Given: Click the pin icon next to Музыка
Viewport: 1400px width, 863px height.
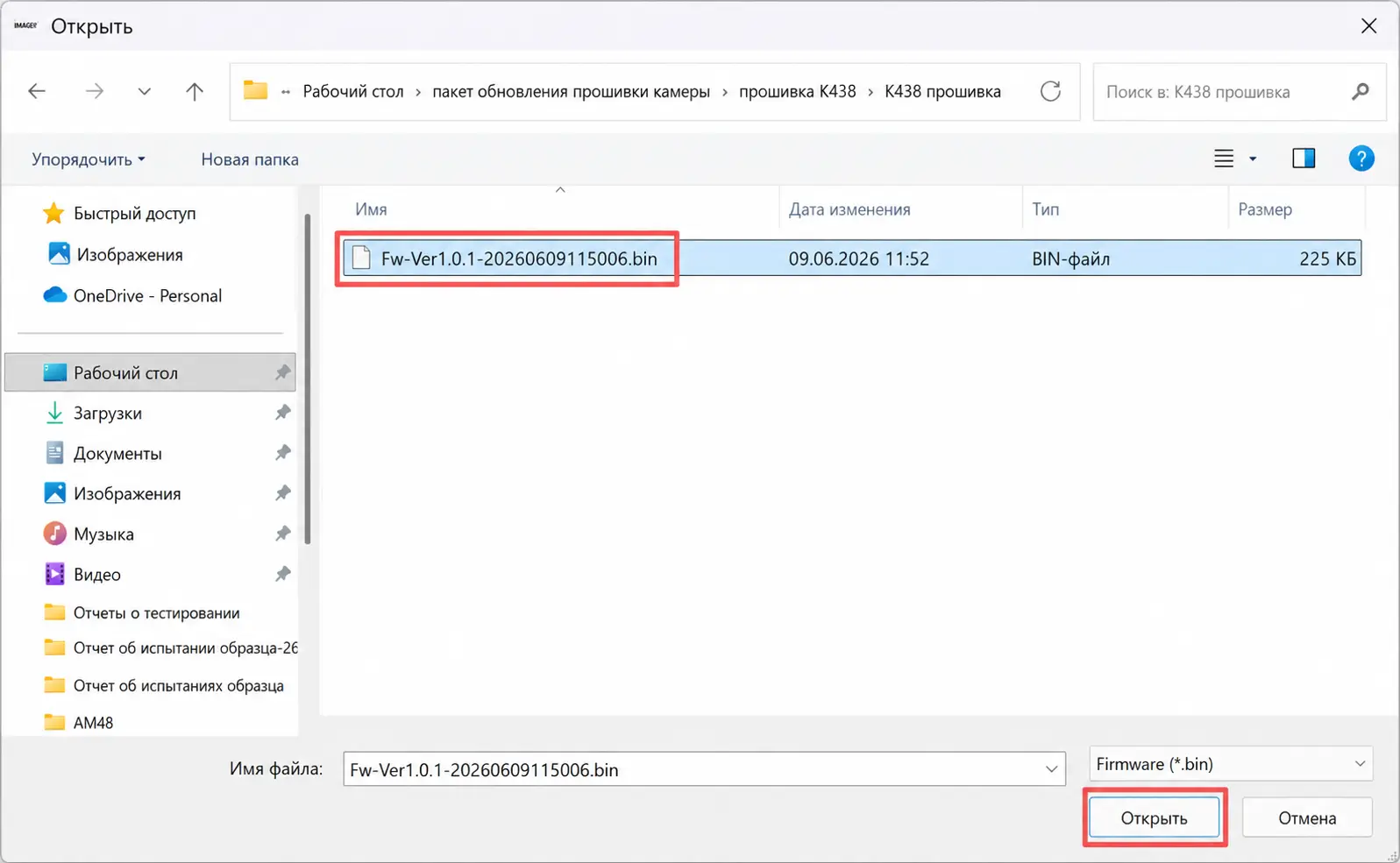Looking at the screenshot, I should click(282, 534).
